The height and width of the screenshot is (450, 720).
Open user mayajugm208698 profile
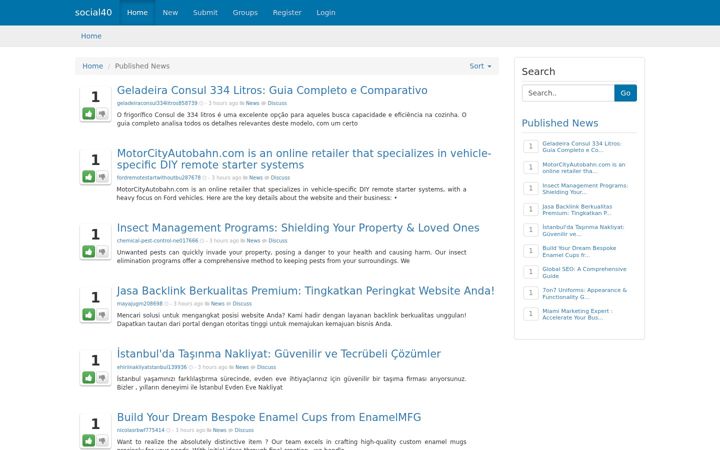(140, 304)
